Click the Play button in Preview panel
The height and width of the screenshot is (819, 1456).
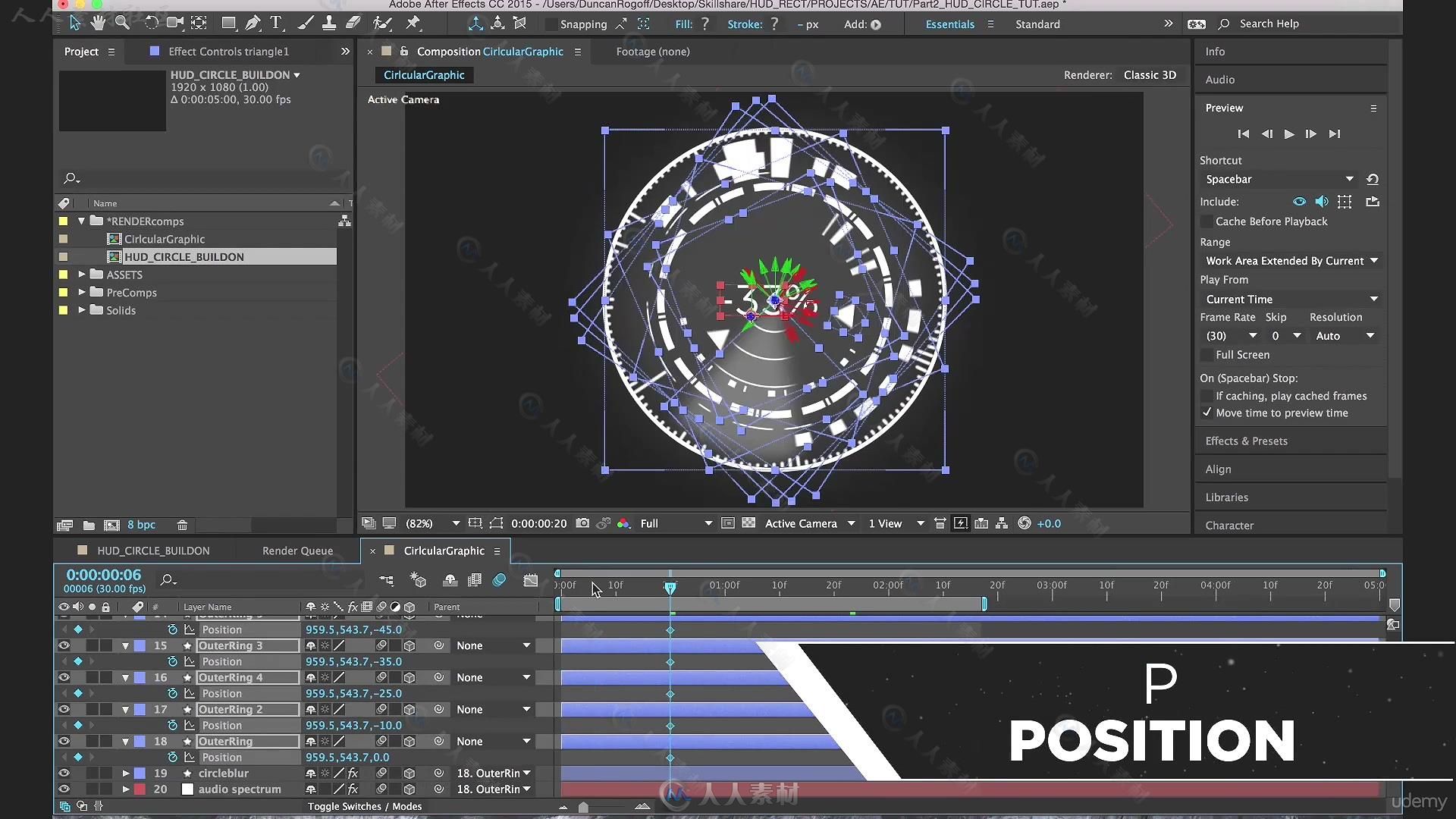(x=1289, y=132)
